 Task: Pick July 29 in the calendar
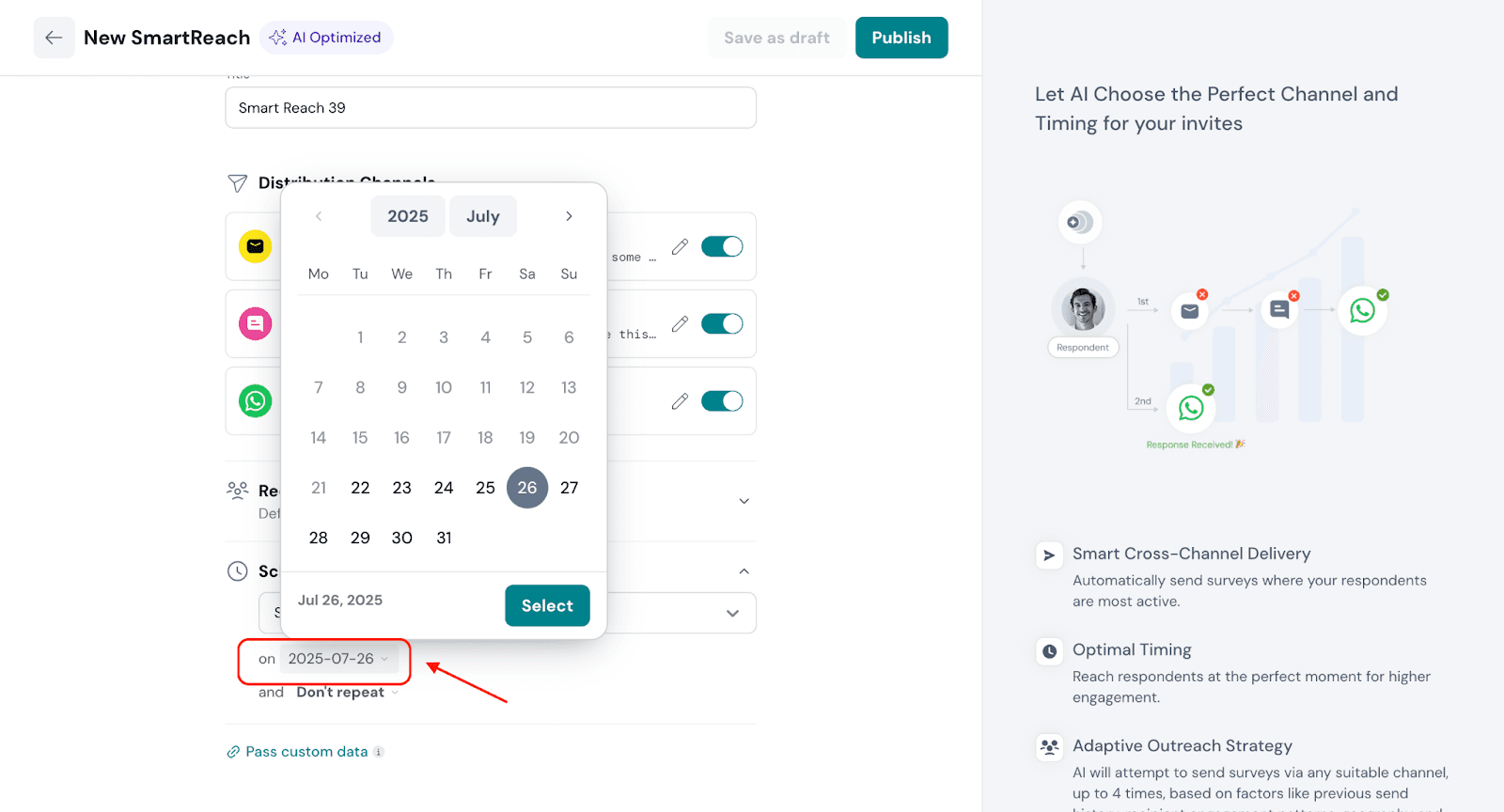pos(360,538)
